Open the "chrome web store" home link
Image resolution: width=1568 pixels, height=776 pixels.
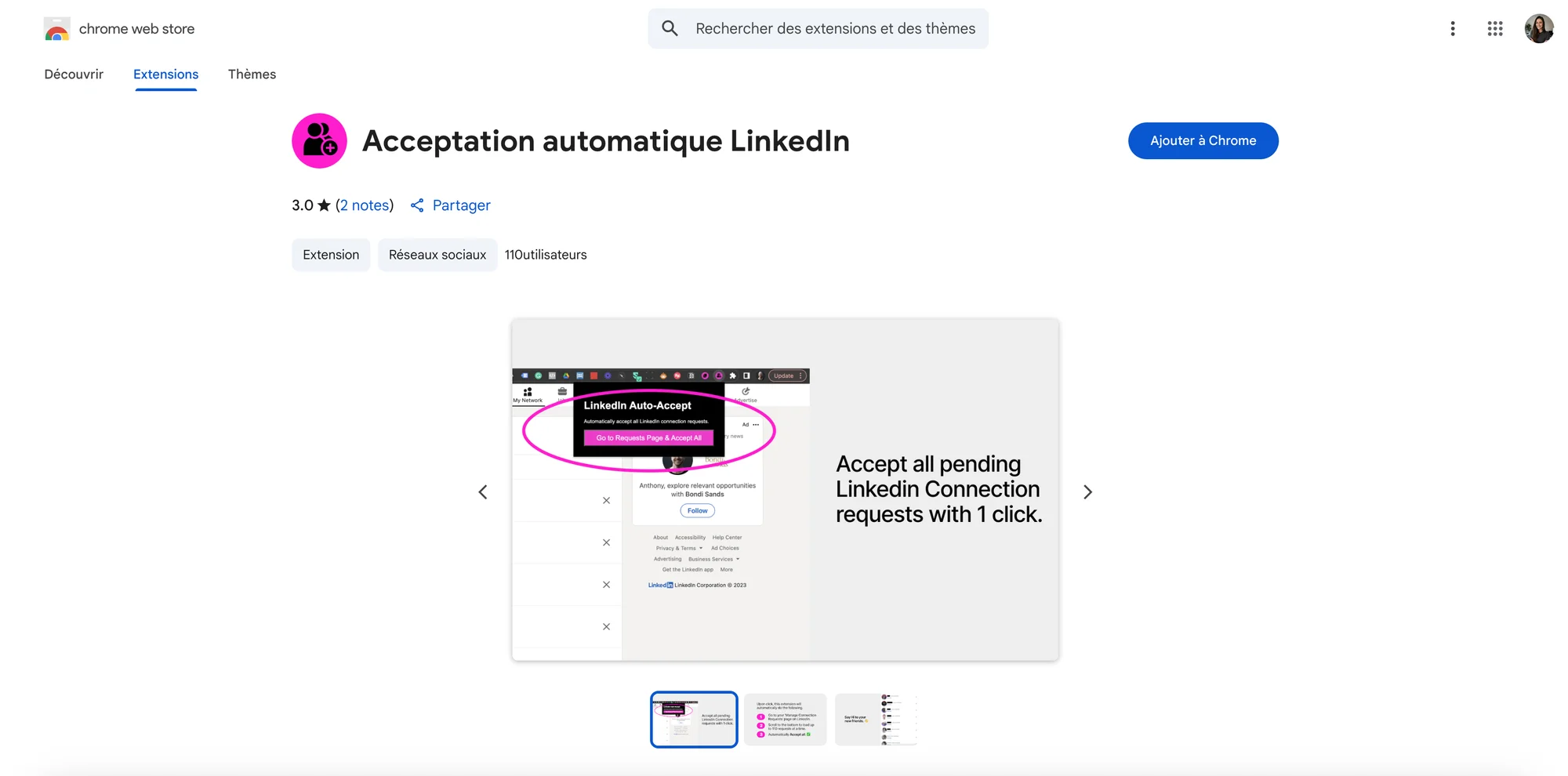tap(136, 29)
